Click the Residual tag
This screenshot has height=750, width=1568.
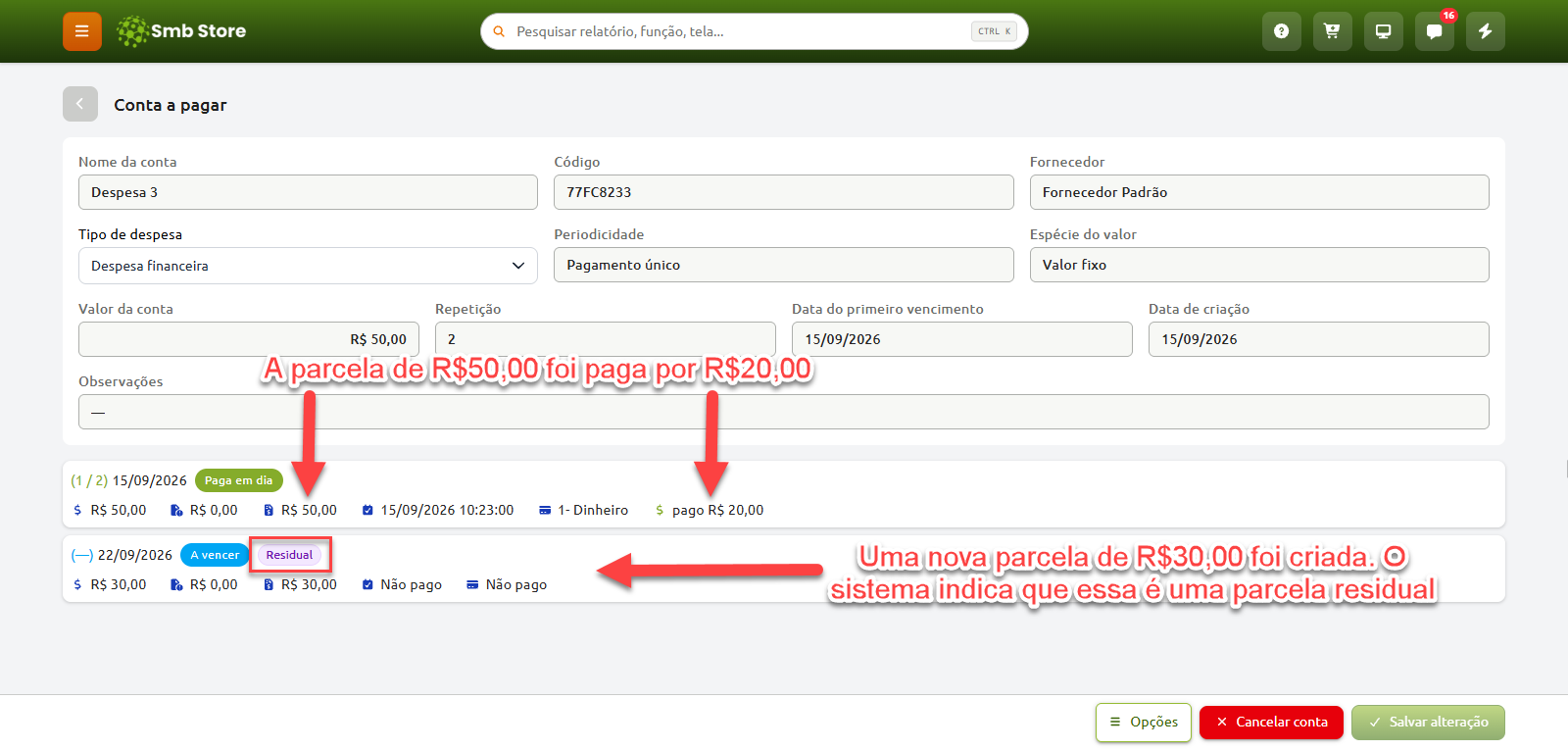click(x=289, y=555)
